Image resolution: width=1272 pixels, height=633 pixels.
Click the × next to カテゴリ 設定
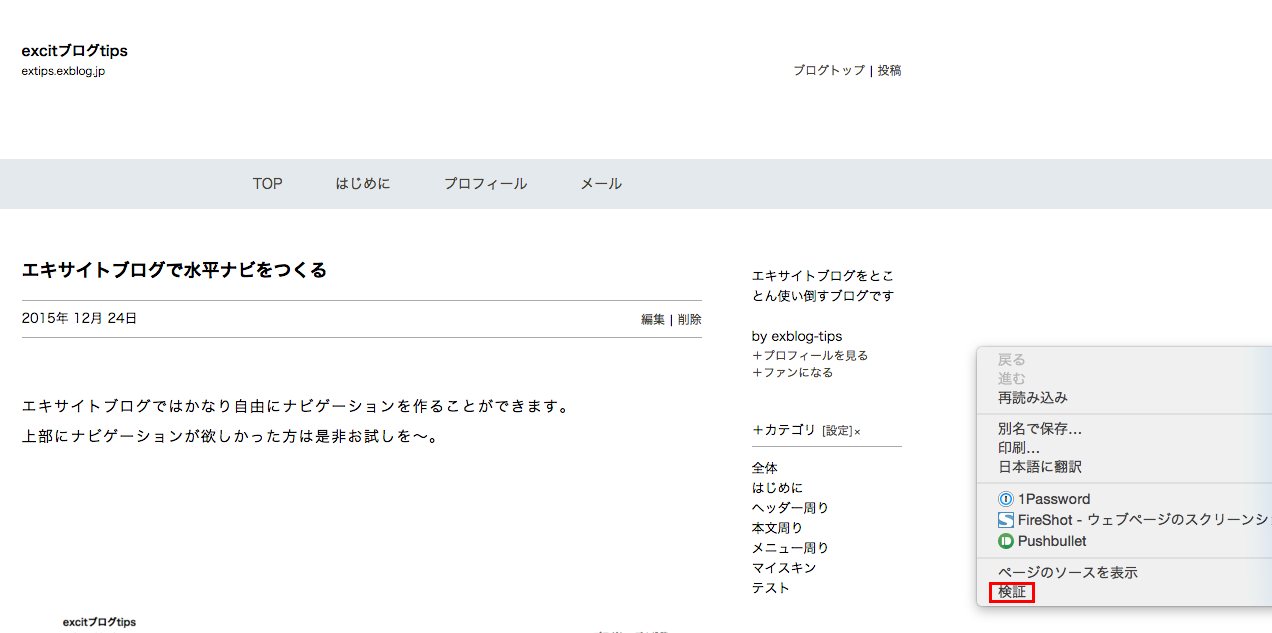click(857, 432)
